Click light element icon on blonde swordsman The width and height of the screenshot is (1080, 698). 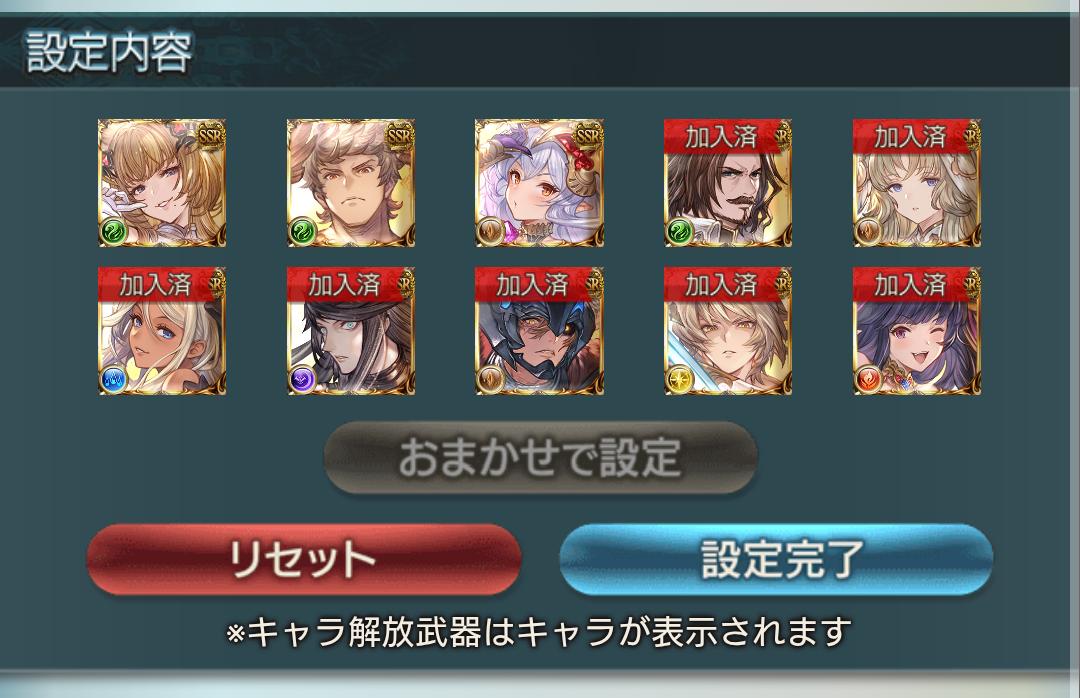[x=679, y=380]
